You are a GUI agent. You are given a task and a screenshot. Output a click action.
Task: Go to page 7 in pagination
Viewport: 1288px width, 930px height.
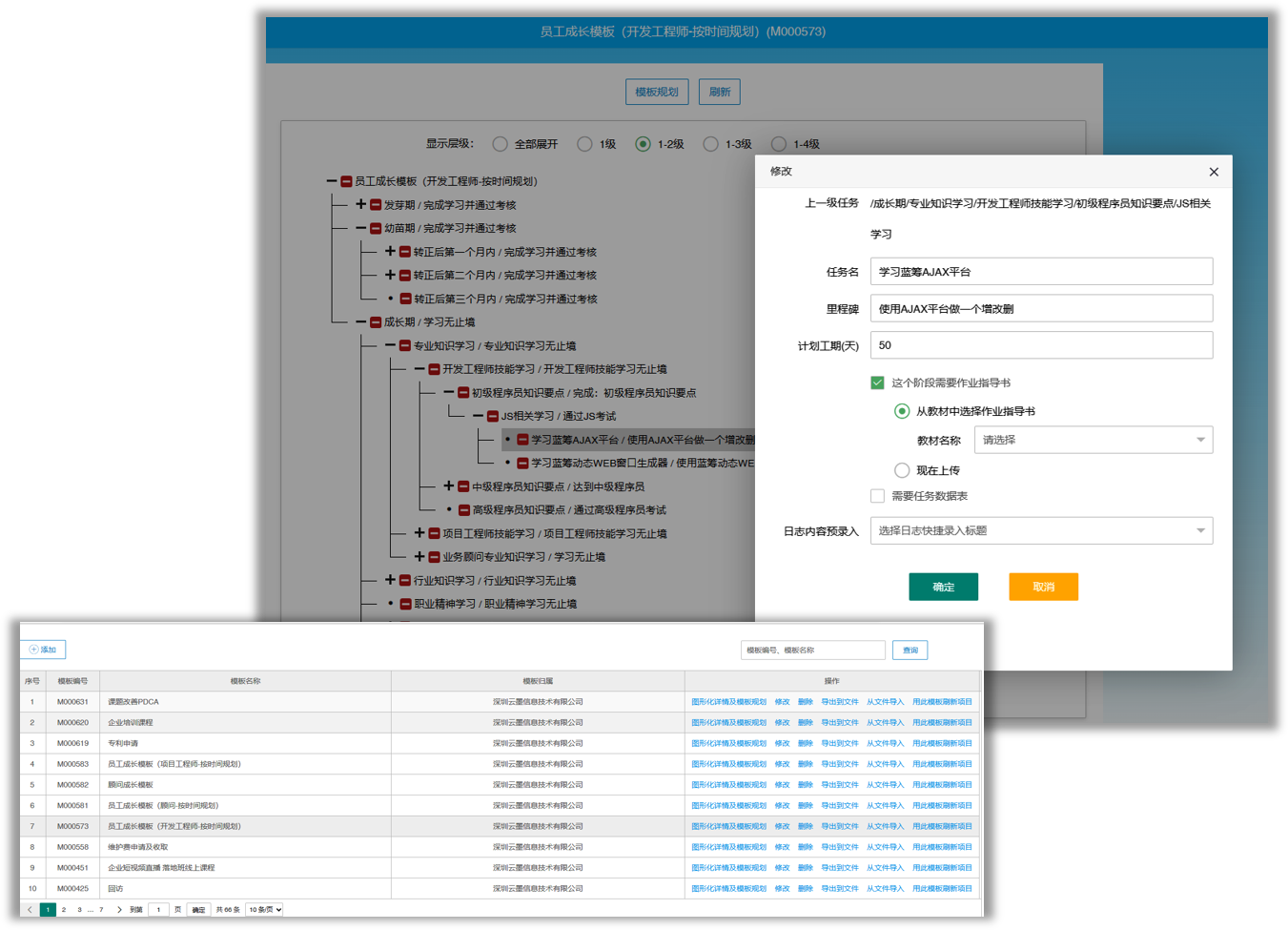click(x=101, y=910)
